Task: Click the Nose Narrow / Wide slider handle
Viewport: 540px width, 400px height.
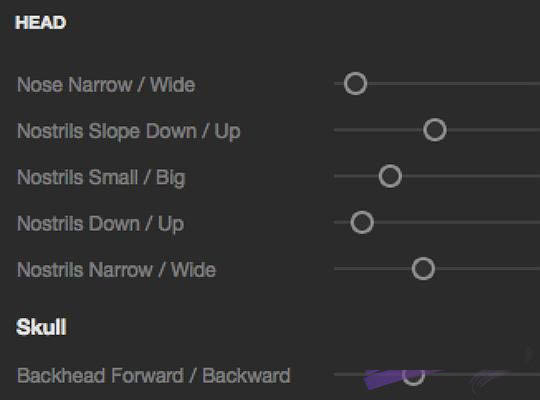Action: [355, 83]
